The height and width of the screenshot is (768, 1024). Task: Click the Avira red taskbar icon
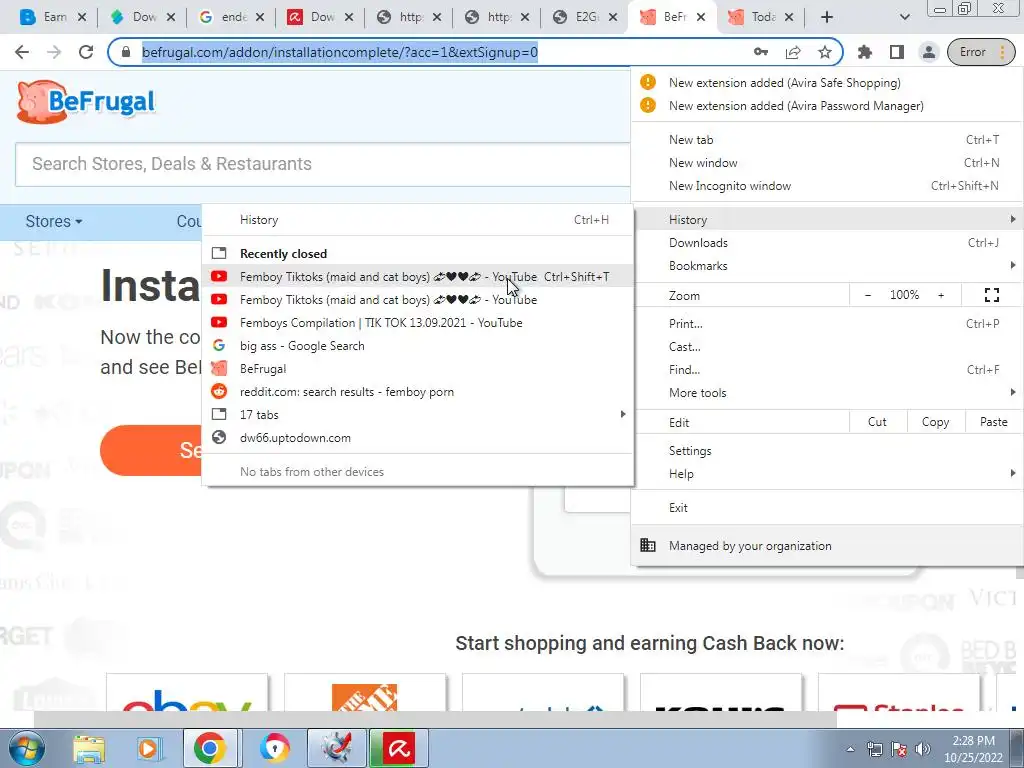399,748
